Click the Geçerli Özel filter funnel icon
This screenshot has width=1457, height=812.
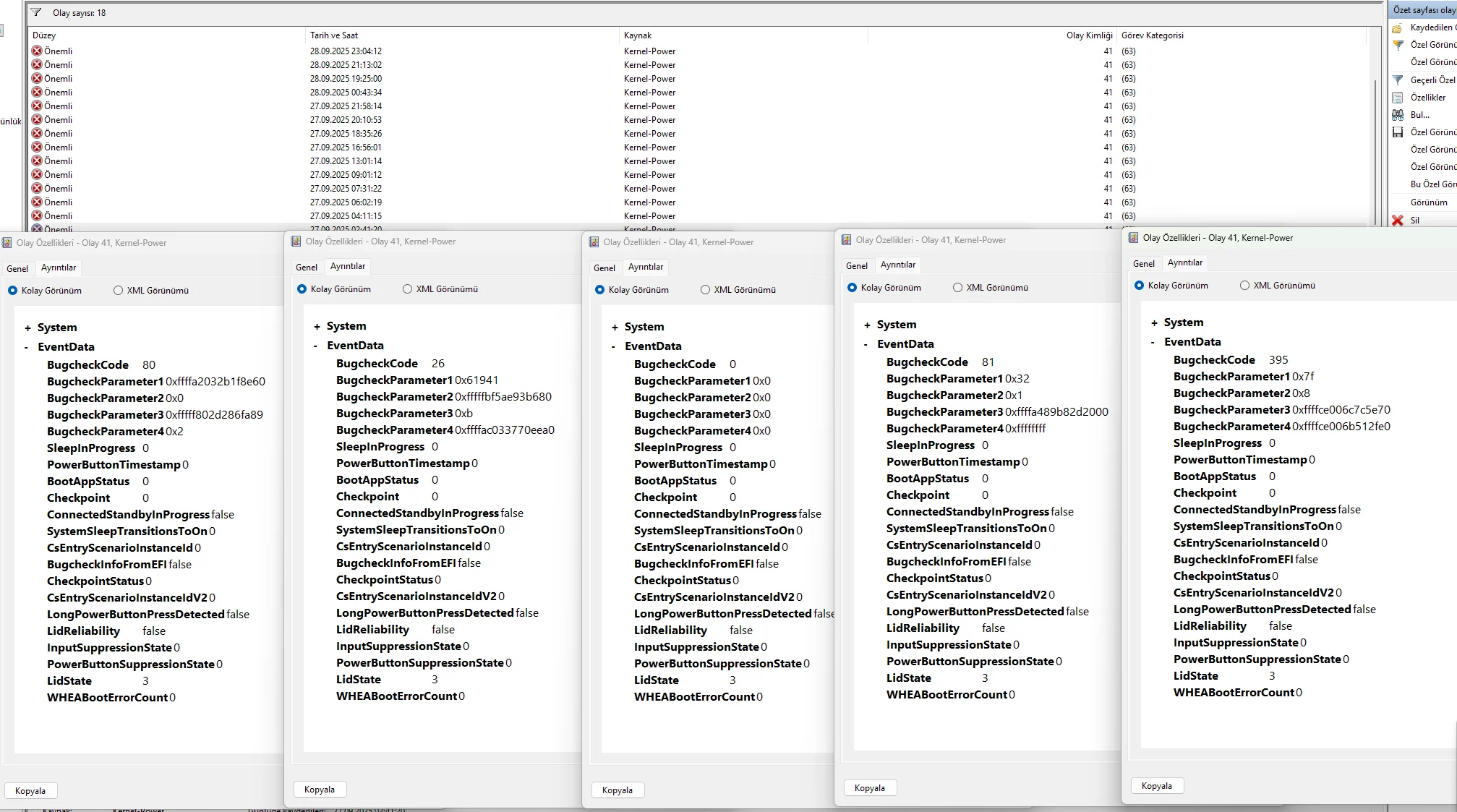pyautogui.click(x=1397, y=80)
